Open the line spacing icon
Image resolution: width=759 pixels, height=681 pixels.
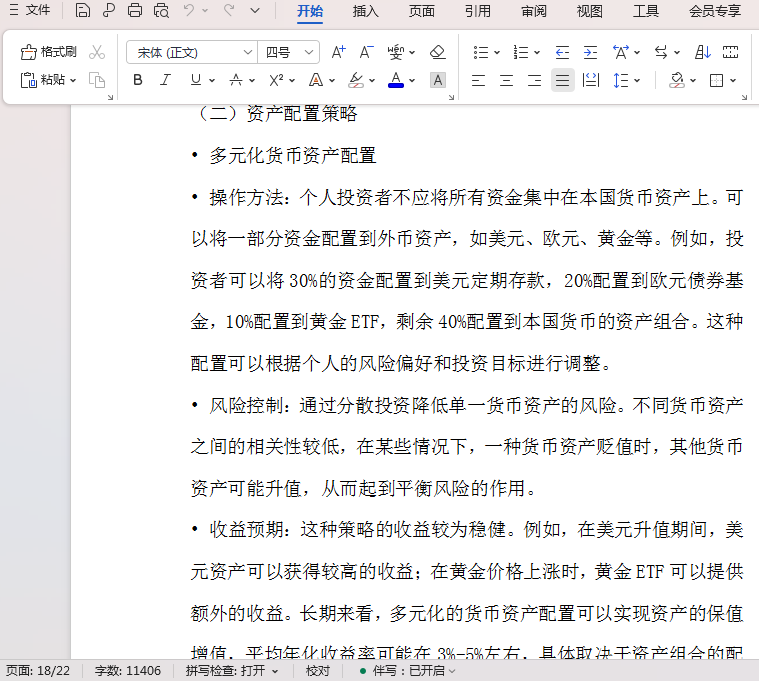pos(621,80)
